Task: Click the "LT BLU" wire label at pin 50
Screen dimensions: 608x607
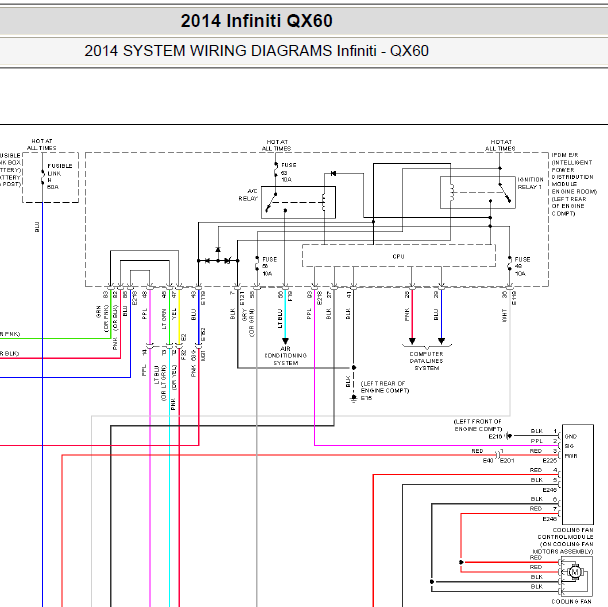Action: 280,318
